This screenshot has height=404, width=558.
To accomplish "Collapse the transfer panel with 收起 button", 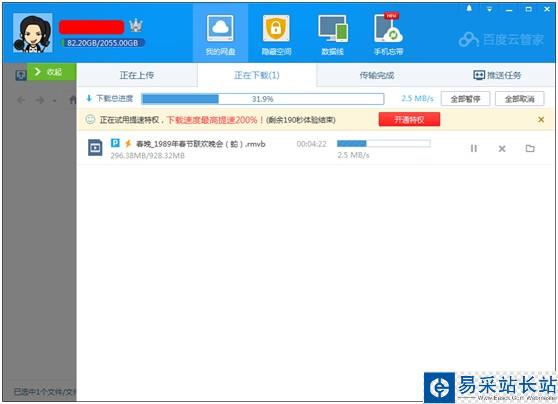I will pos(52,72).
